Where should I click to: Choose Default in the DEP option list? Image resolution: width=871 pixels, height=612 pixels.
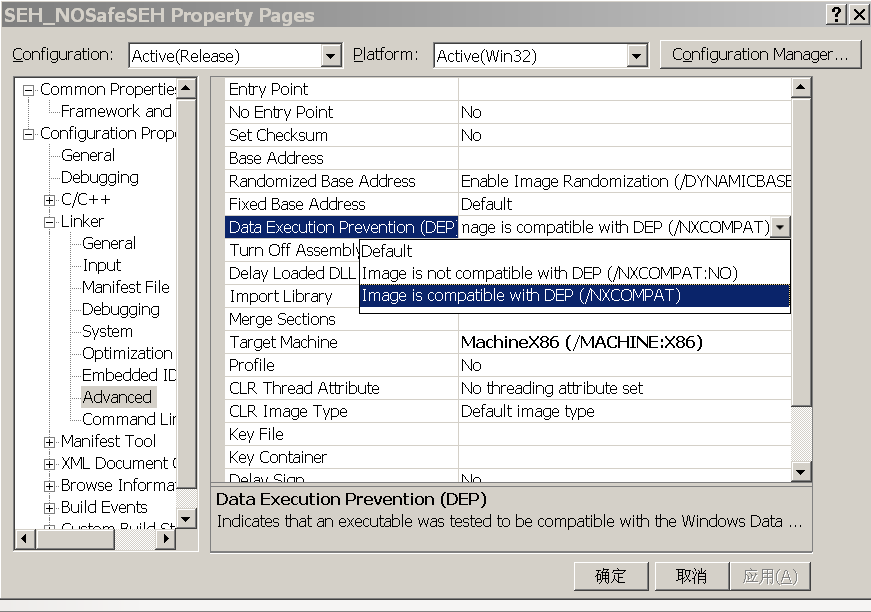[387, 251]
